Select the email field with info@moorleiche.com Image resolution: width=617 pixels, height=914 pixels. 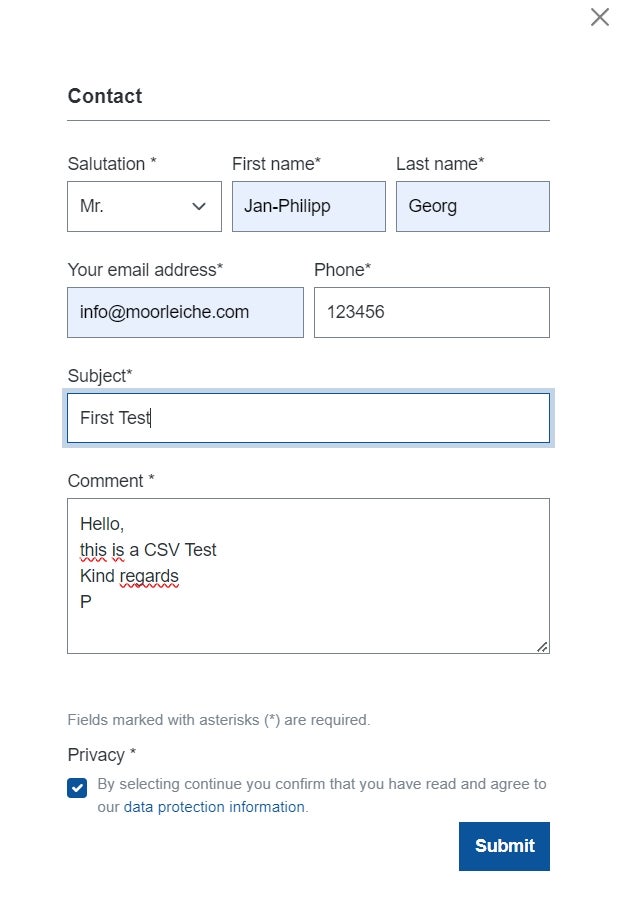pos(185,312)
